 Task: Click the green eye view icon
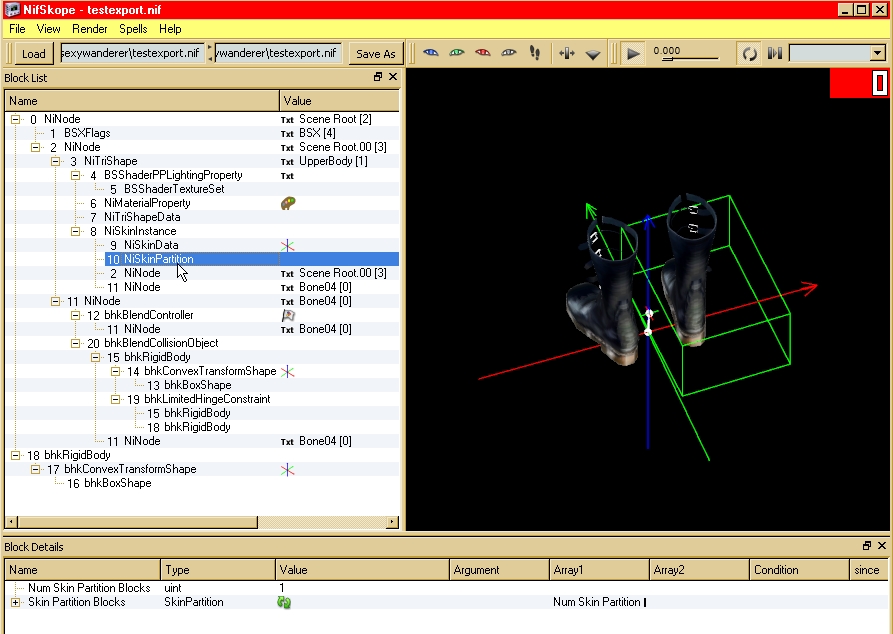click(x=457, y=53)
